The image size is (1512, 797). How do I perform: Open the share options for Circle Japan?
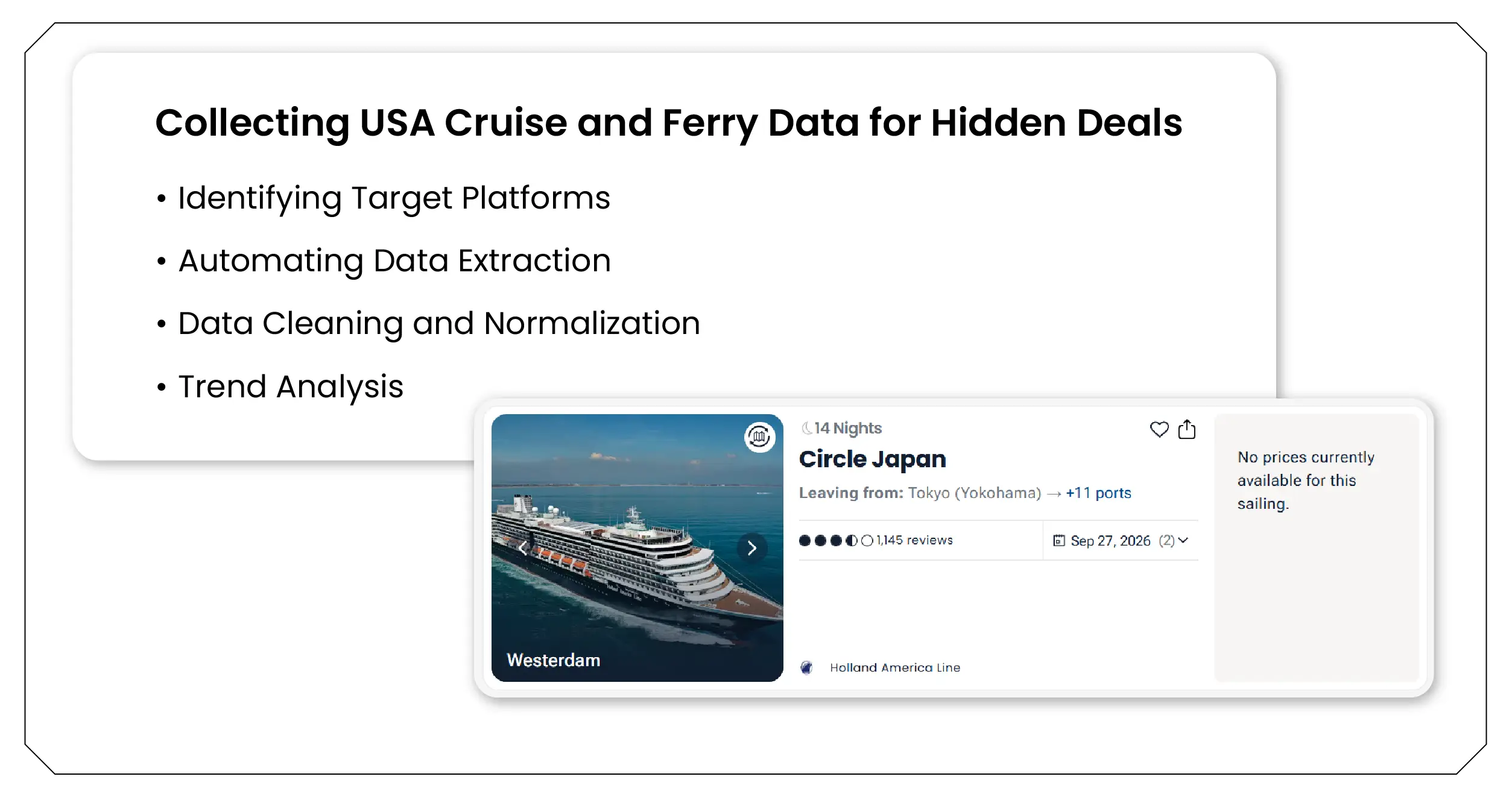point(1186,429)
